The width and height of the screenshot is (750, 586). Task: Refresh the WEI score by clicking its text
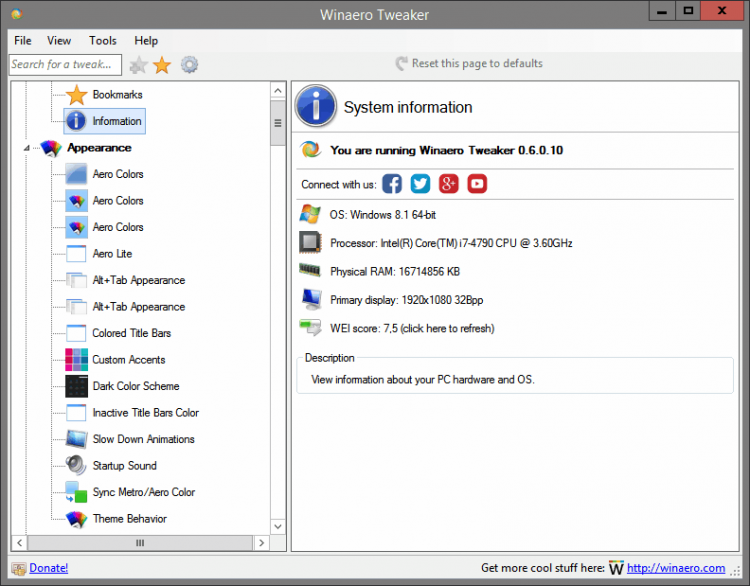pyautogui.click(x=412, y=329)
